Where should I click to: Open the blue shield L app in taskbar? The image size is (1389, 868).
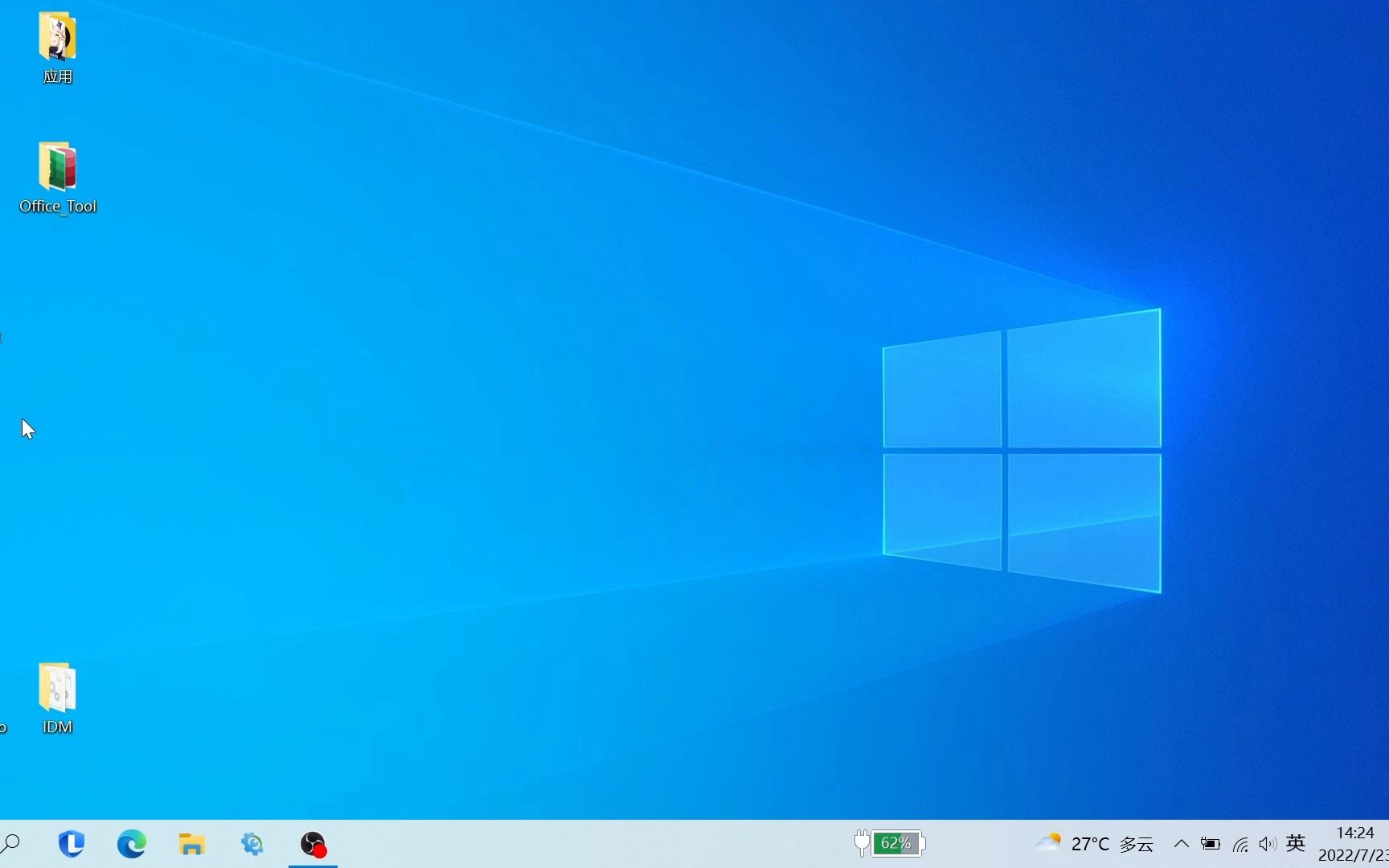72,844
